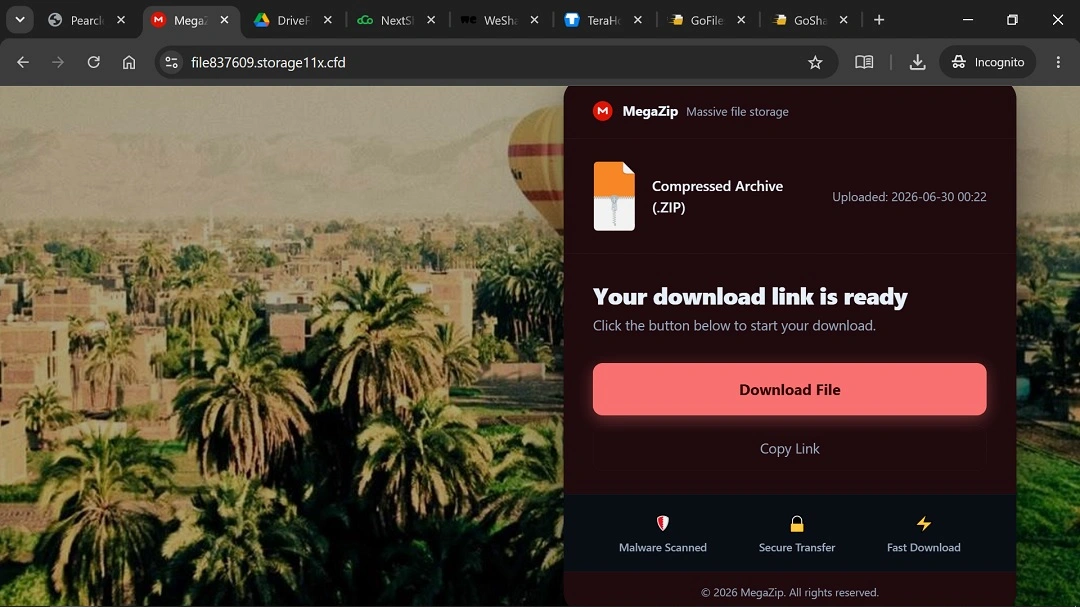Close the NextSl tab
The image size is (1080, 607).
tap(431, 20)
